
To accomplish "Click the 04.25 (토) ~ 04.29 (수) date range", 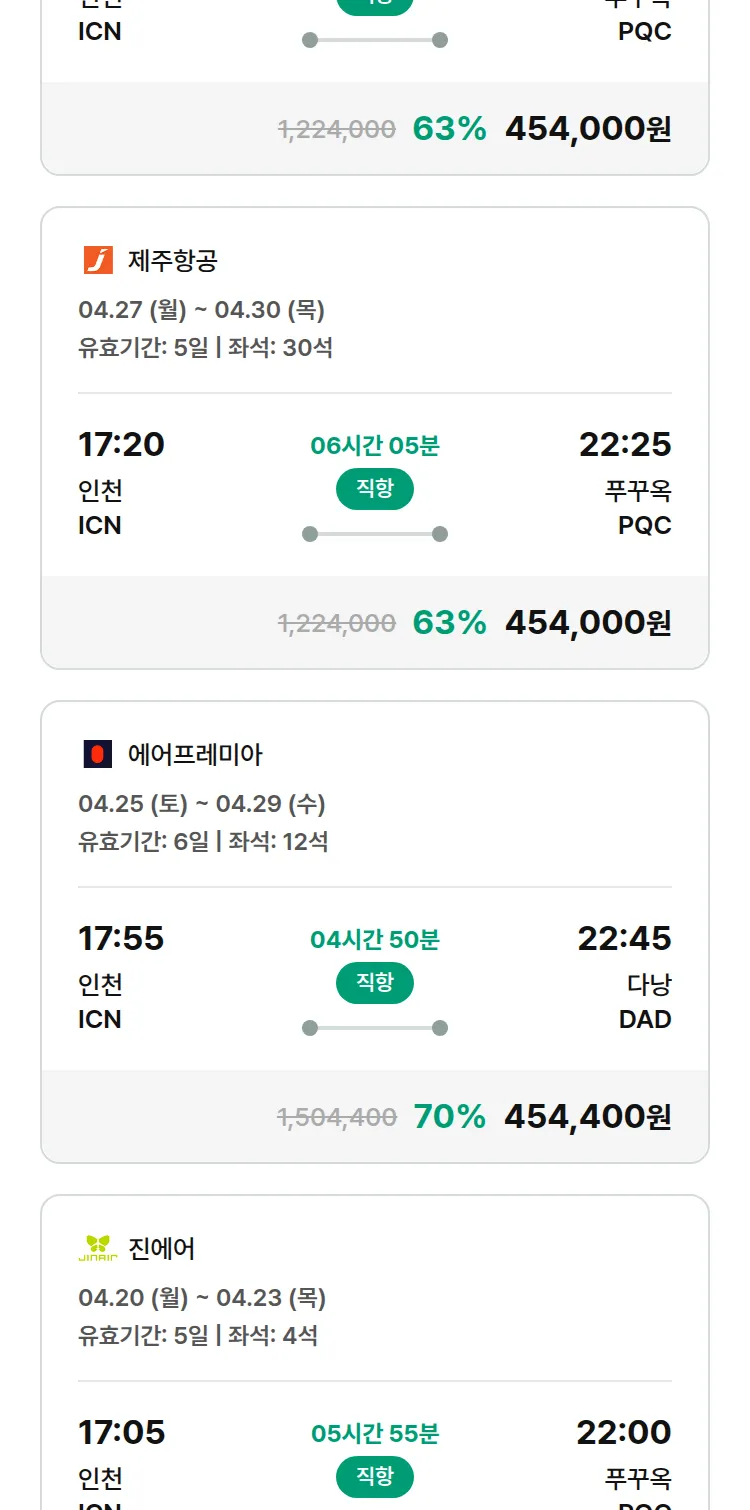I will pyautogui.click(x=201, y=804).
